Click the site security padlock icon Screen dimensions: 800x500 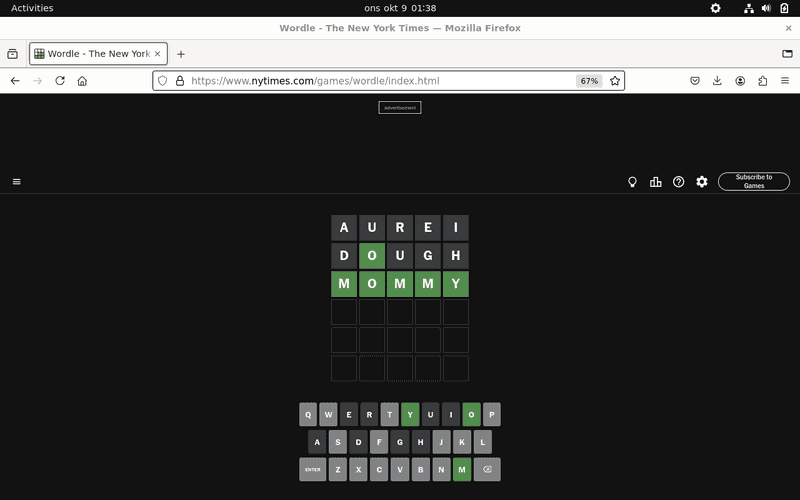click(180, 81)
